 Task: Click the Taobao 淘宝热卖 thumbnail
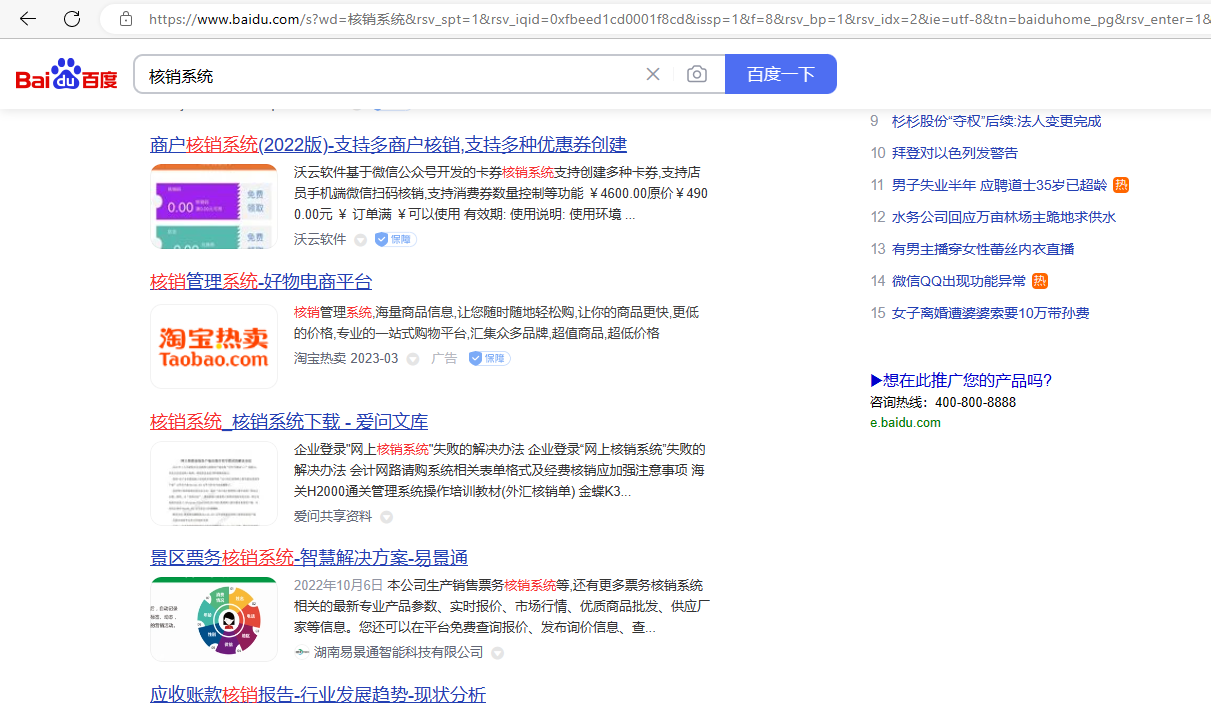214,346
